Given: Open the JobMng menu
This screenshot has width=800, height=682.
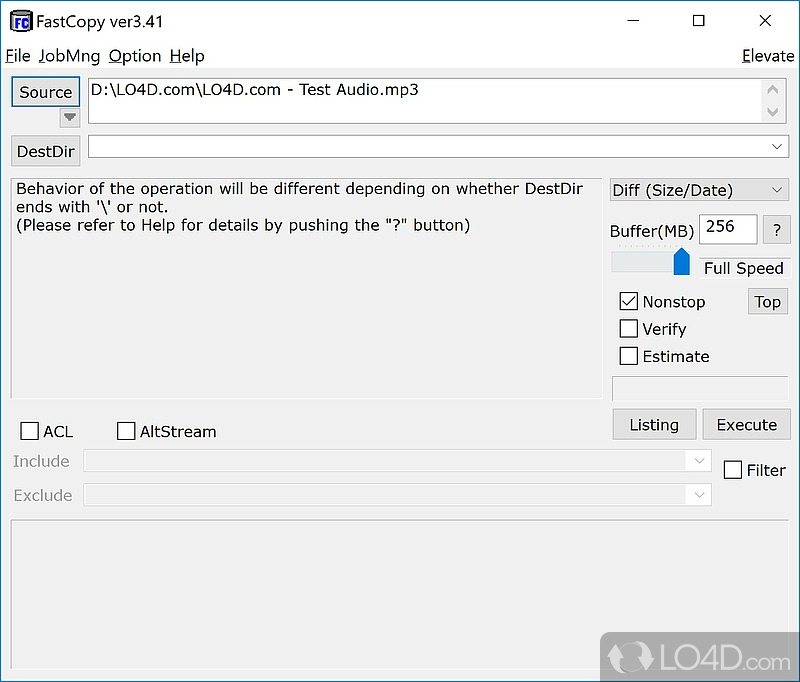Looking at the screenshot, I should [69, 56].
